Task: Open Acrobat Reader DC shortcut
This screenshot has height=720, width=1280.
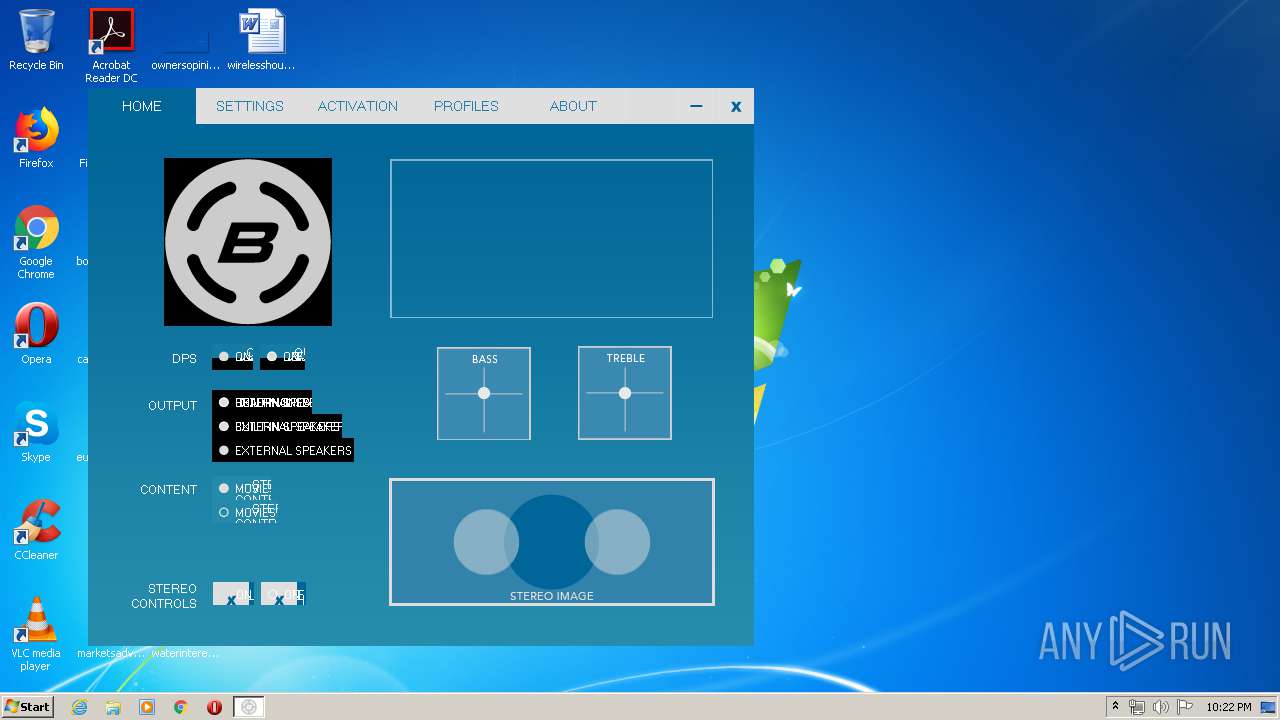Action: 111,46
